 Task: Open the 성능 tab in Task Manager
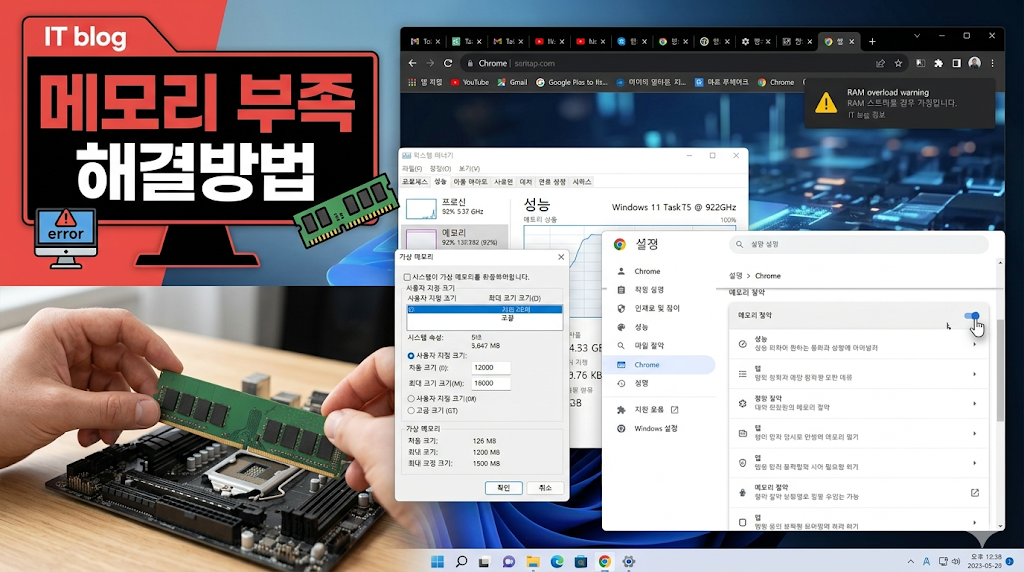click(x=441, y=182)
